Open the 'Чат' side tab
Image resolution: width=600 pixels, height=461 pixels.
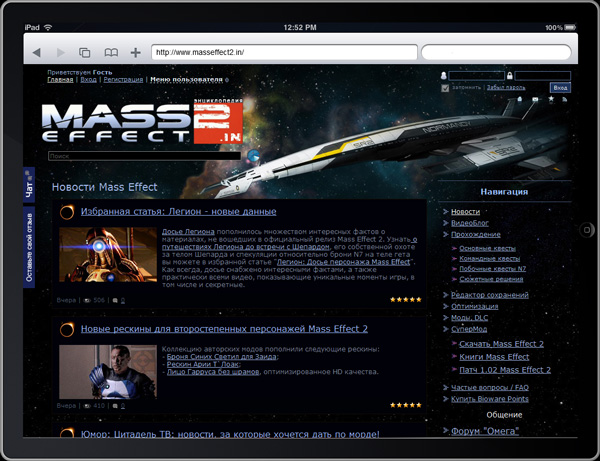(x=29, y=185)
